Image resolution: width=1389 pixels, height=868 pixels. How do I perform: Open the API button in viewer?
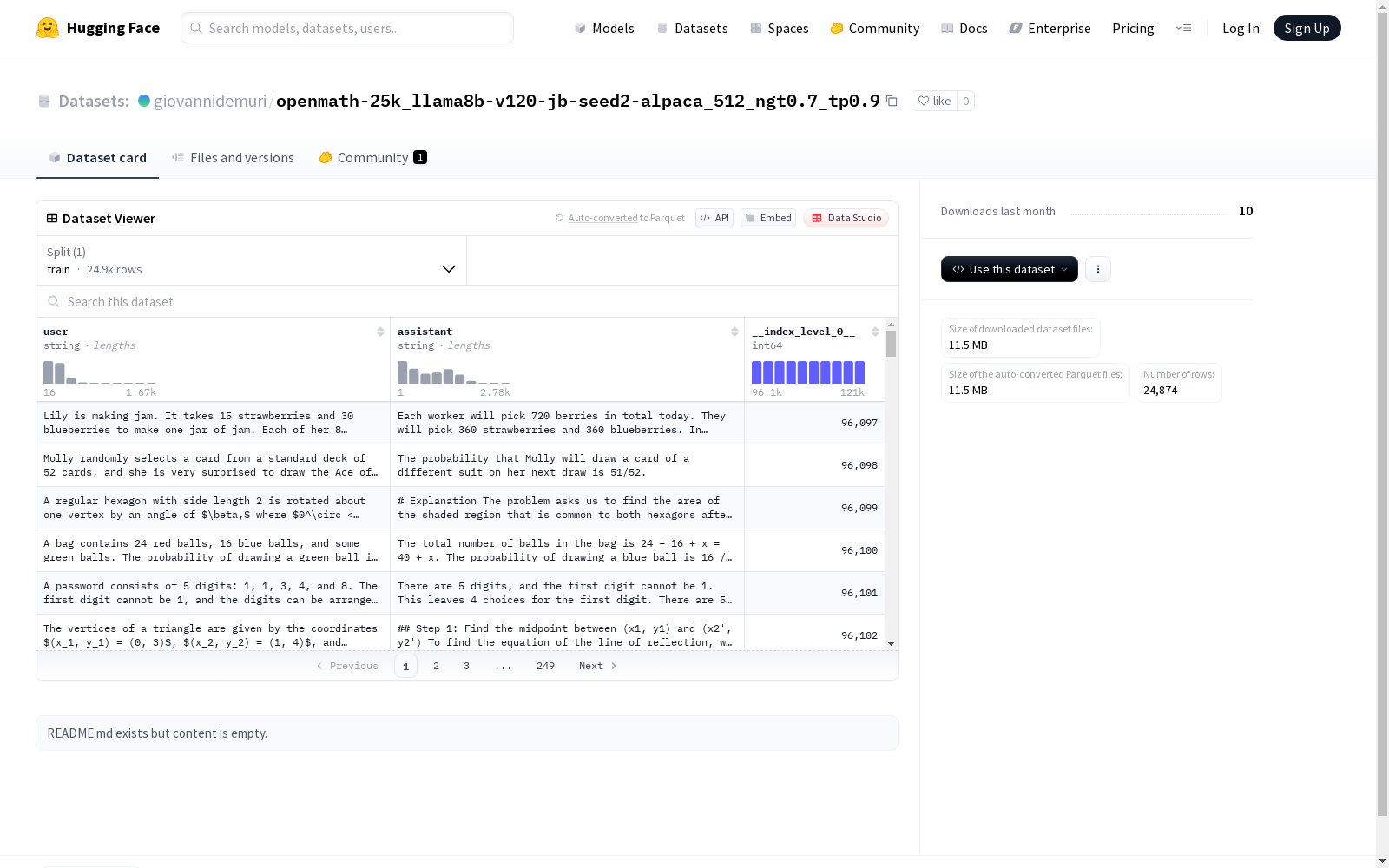coord(714,218)
